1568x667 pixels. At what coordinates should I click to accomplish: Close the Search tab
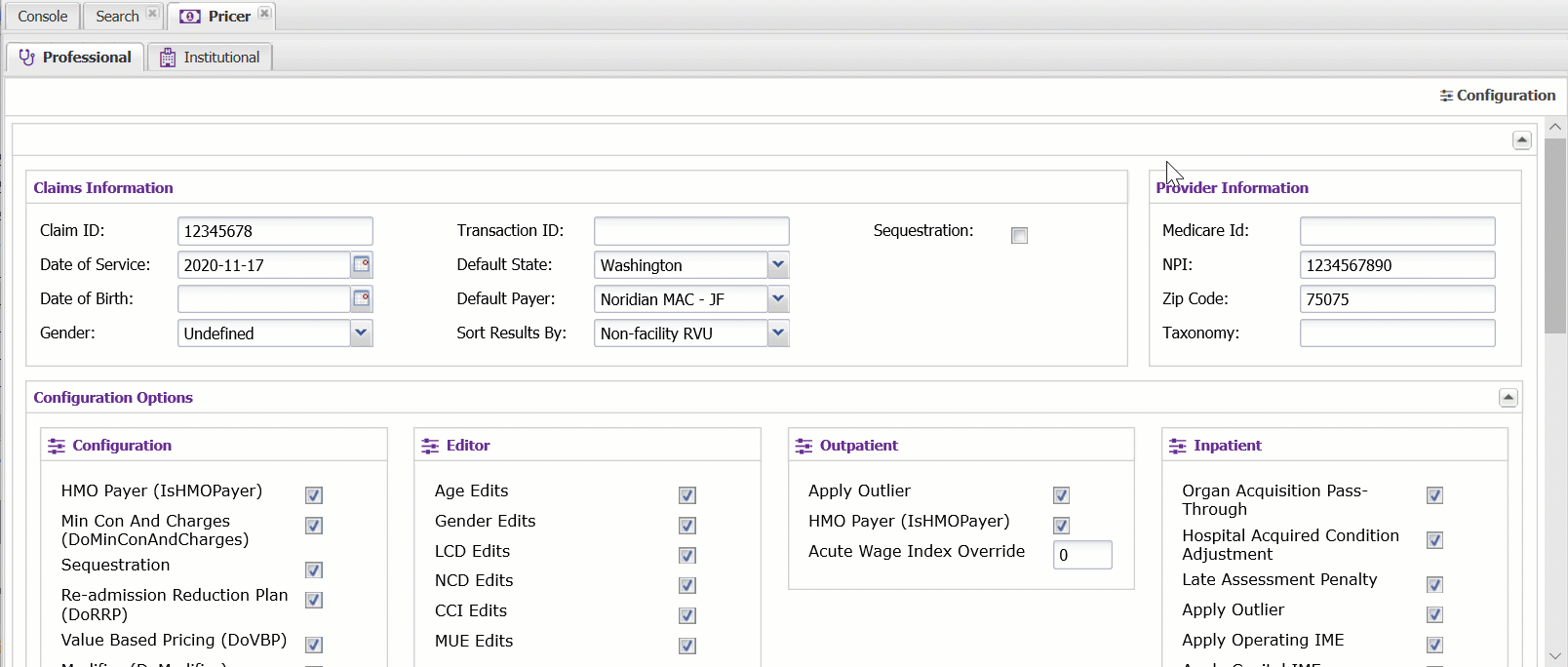tap(152, 14)
